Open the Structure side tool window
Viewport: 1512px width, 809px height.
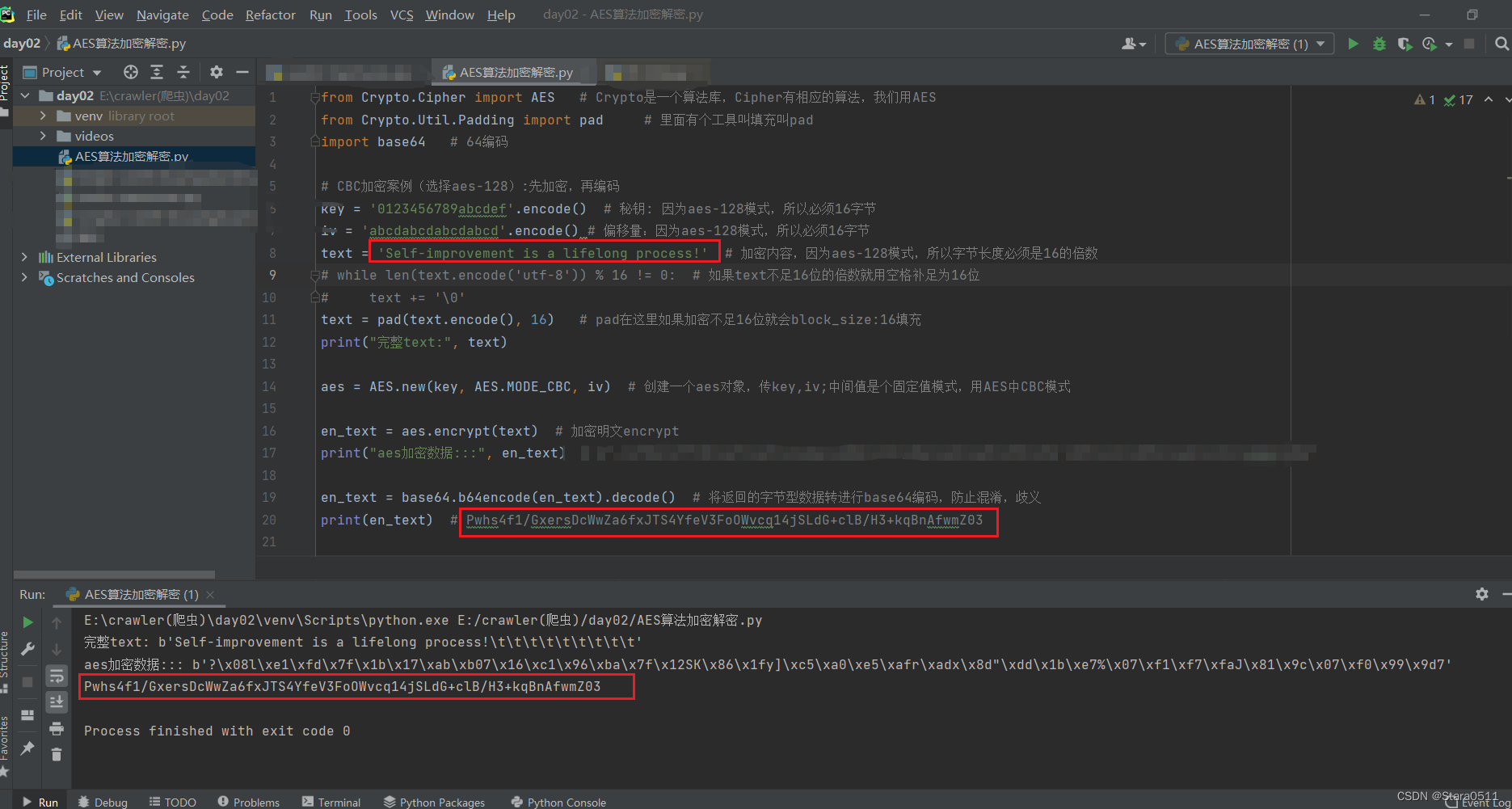click(x=5, y=661)
